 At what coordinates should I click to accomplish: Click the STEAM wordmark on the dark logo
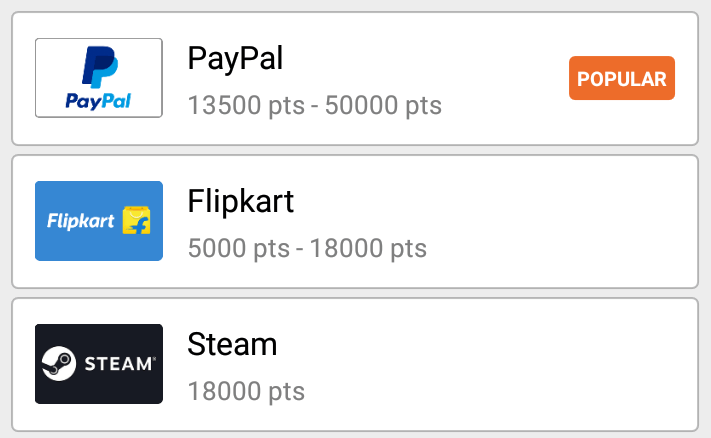pos(118,363)
